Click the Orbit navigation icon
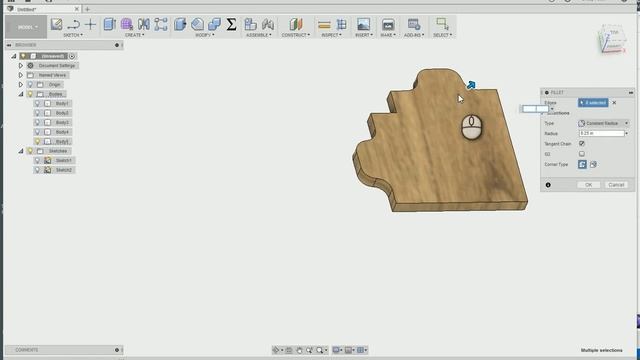The width and height of the screenshot is (640, 360). pos(276,350)
